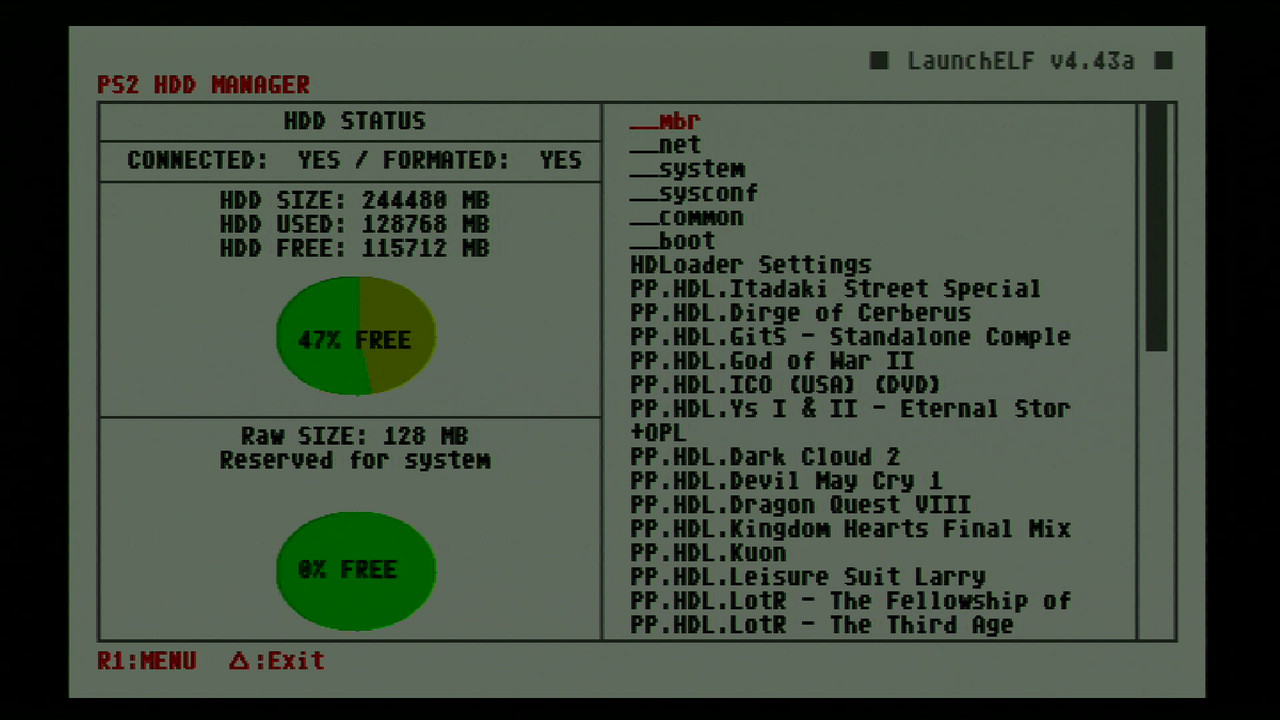
Task: Select PP.HDL.God of War II
Action: [772, 361]
